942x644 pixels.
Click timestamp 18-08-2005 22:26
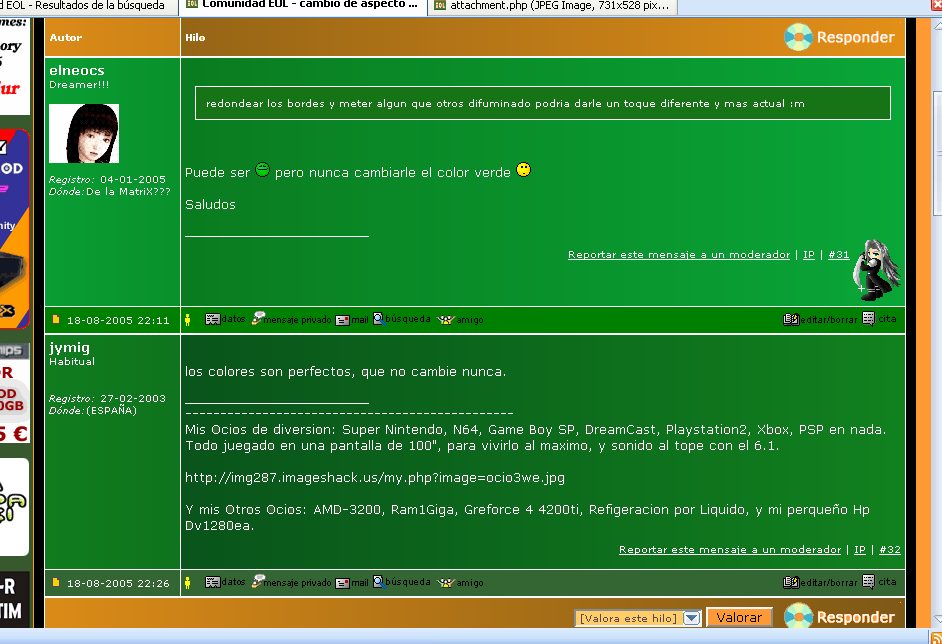118,583
